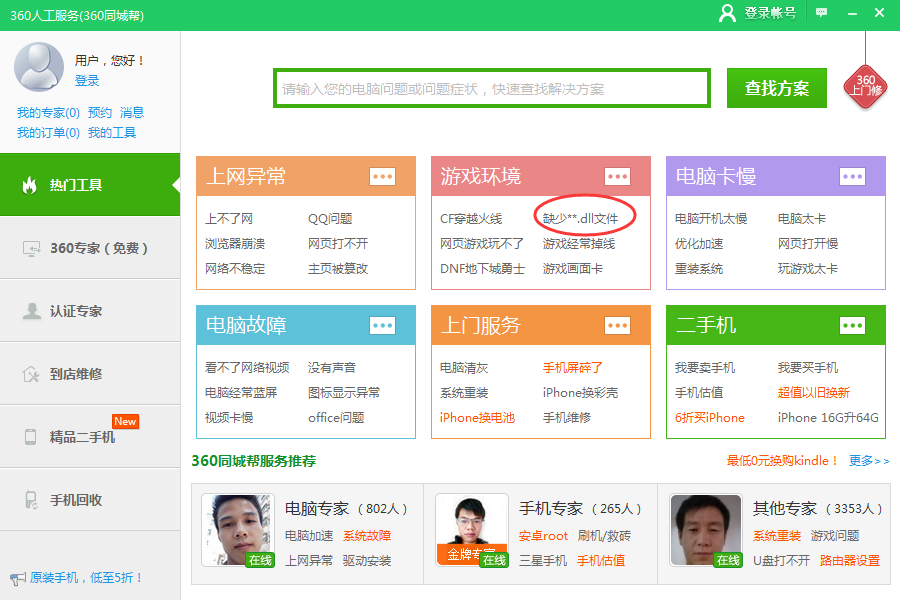The height and width of the screenshot is (600, 900).
Task: Open 消息 in the user navigation
Action: (x=134, y=112)
